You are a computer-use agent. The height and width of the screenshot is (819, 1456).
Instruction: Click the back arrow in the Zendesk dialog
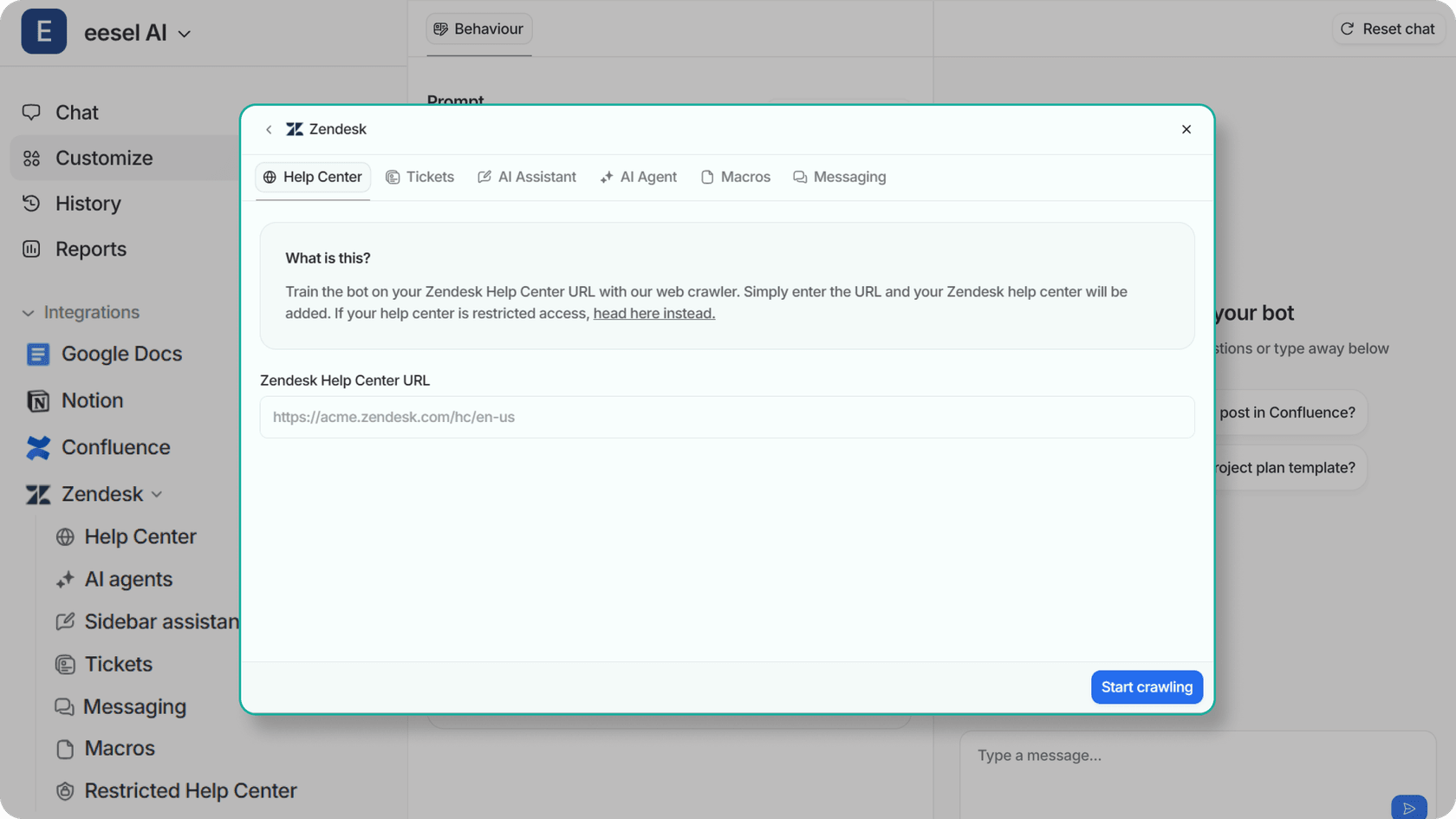[x=270, y=128]
